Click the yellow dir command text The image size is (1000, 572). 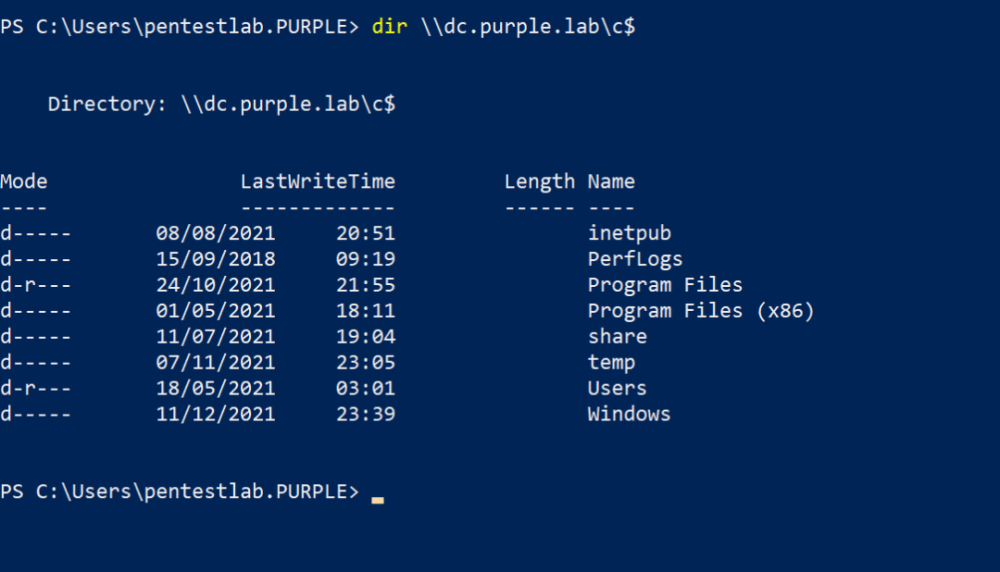[x=389, y=27]
